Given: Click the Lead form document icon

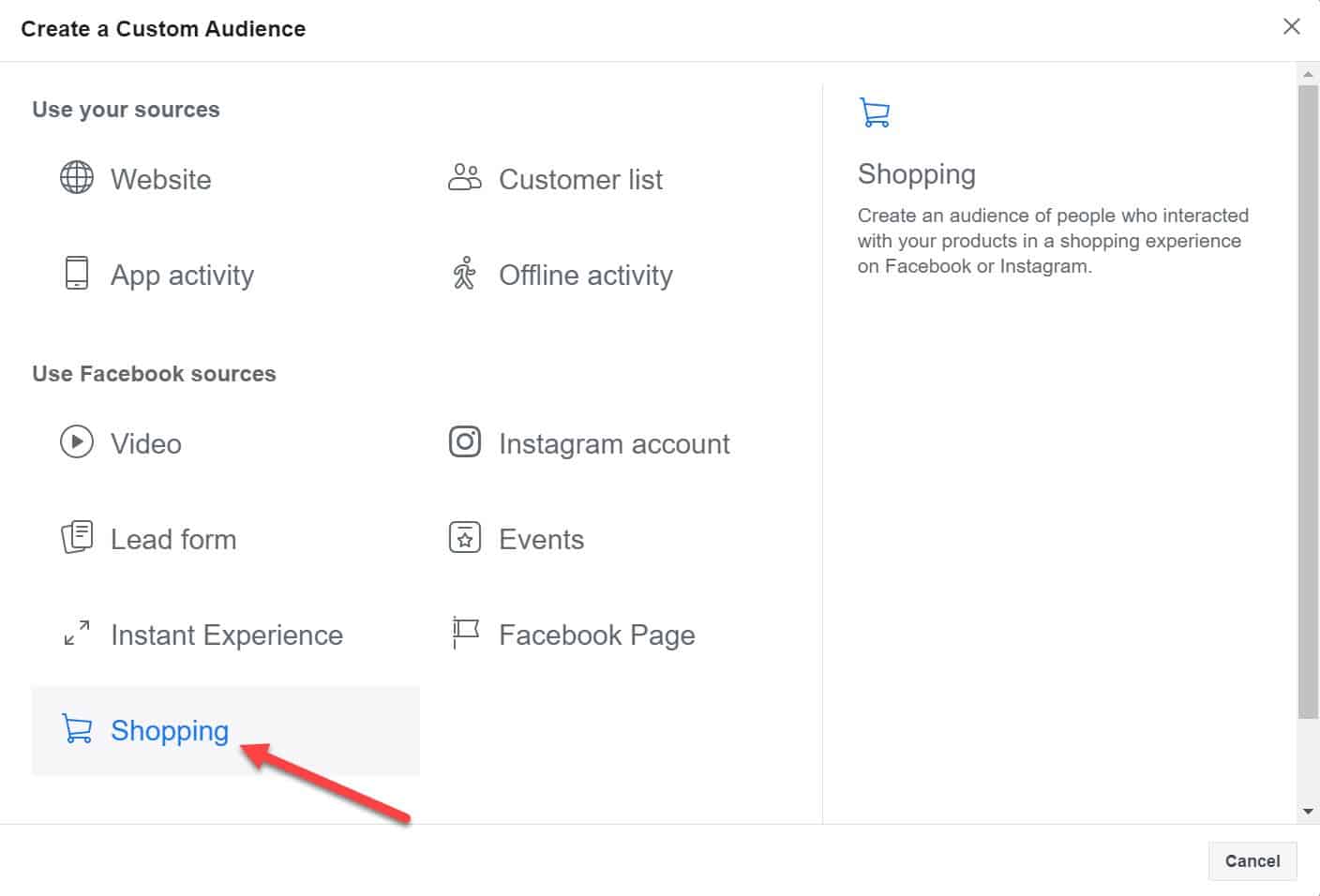Looking at the screenshot, I should point(77,537).
